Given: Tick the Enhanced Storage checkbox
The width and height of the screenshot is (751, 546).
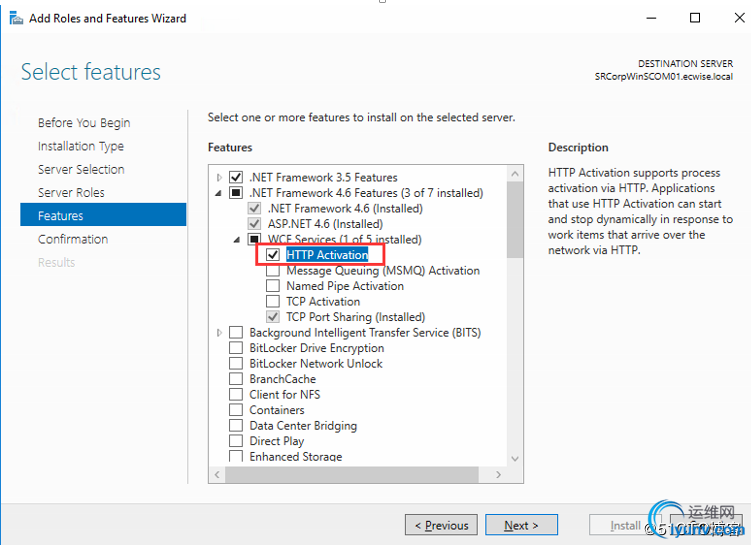Looking at the screenshot, I should (236, 456).
